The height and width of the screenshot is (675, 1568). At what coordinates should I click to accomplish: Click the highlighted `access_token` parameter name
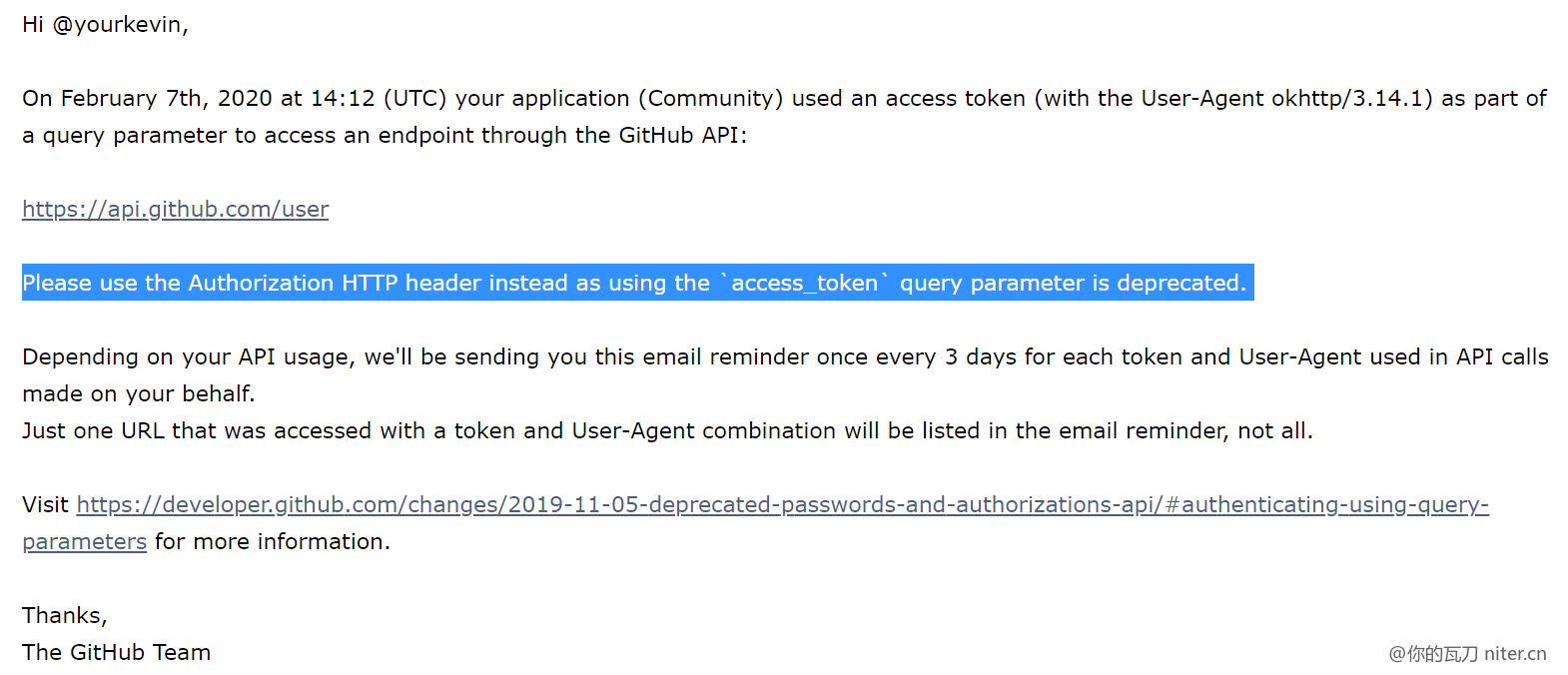point(804,284)
